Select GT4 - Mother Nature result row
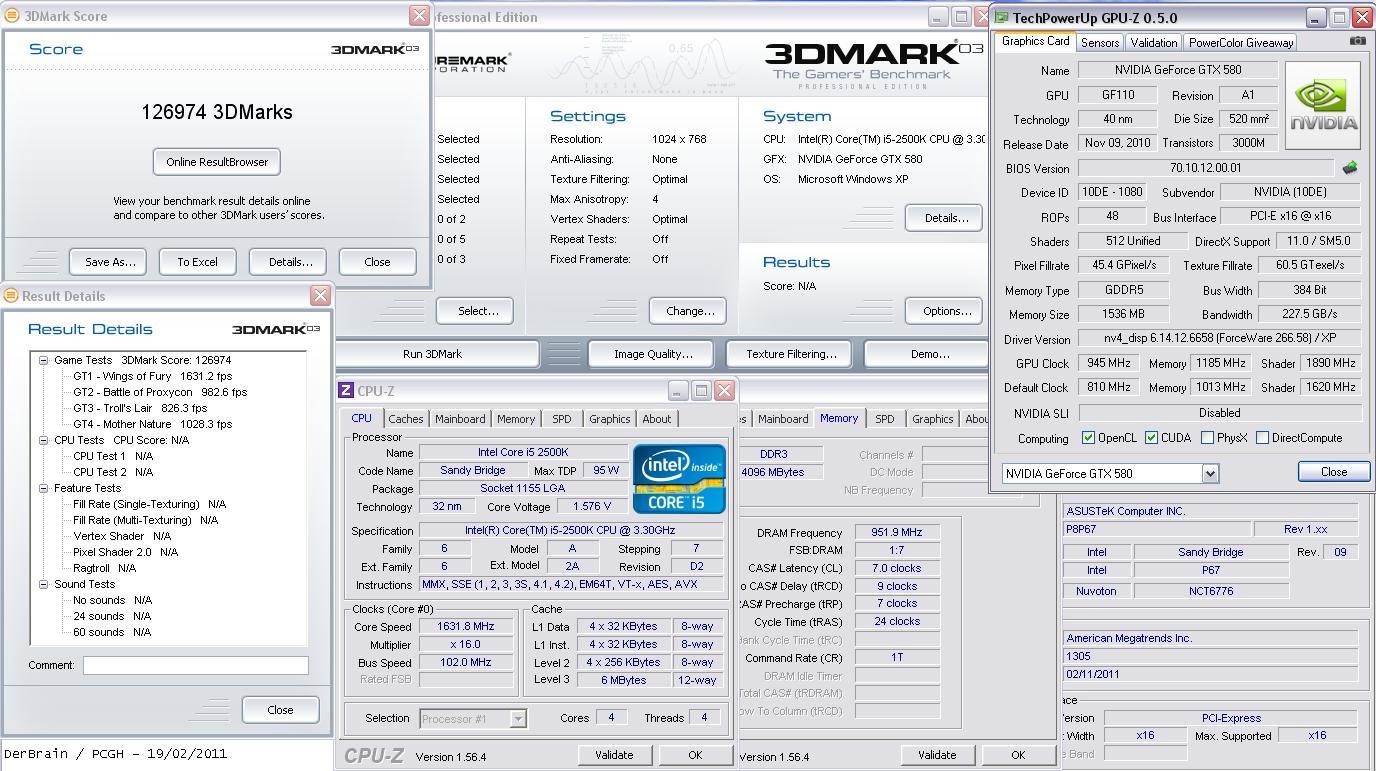The width and height of the screenshot is (1376, 771). click(152, 424)
